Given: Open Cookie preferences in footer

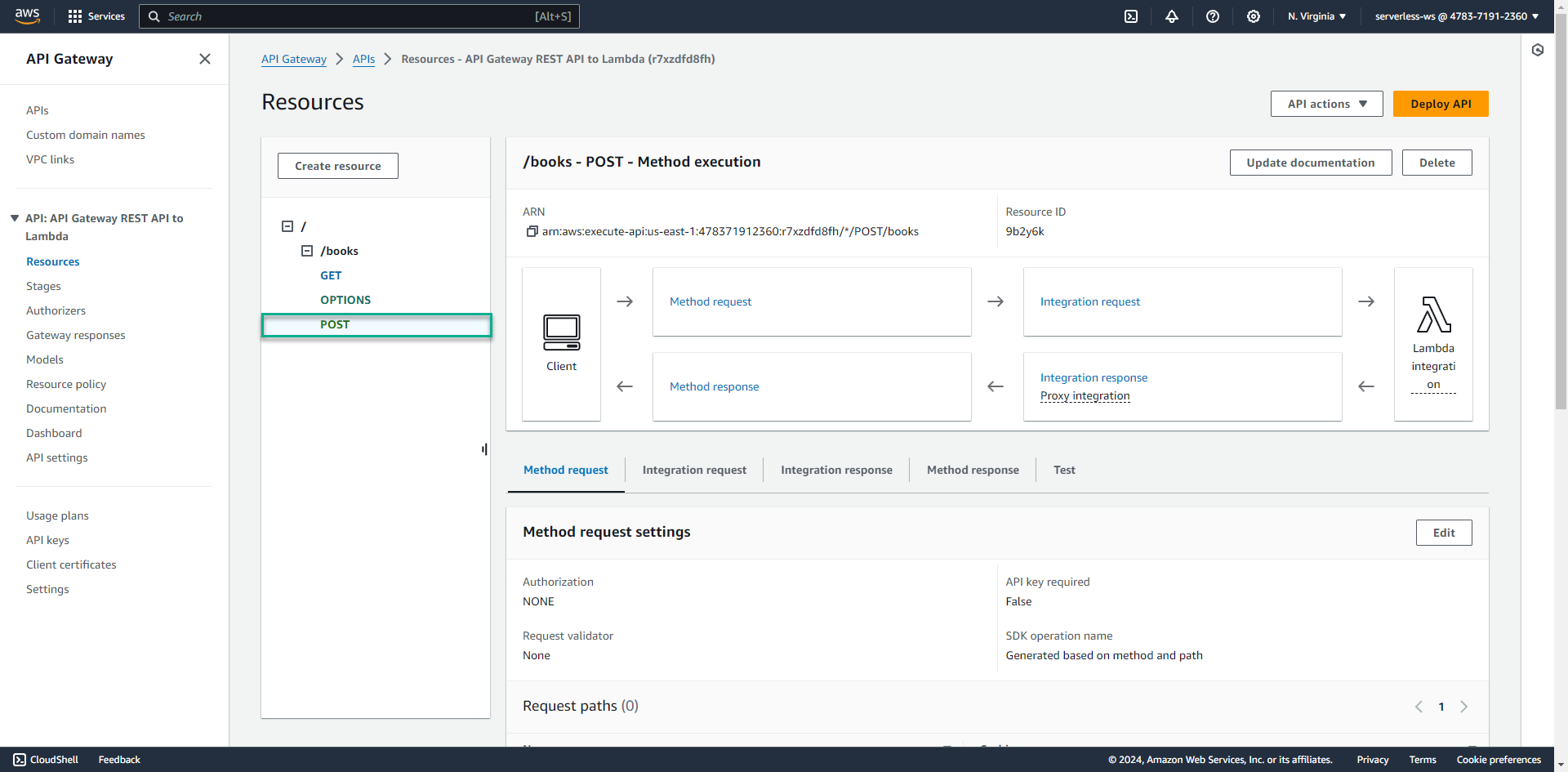Looking at the screenshot, I should (x=1499, y=760).
